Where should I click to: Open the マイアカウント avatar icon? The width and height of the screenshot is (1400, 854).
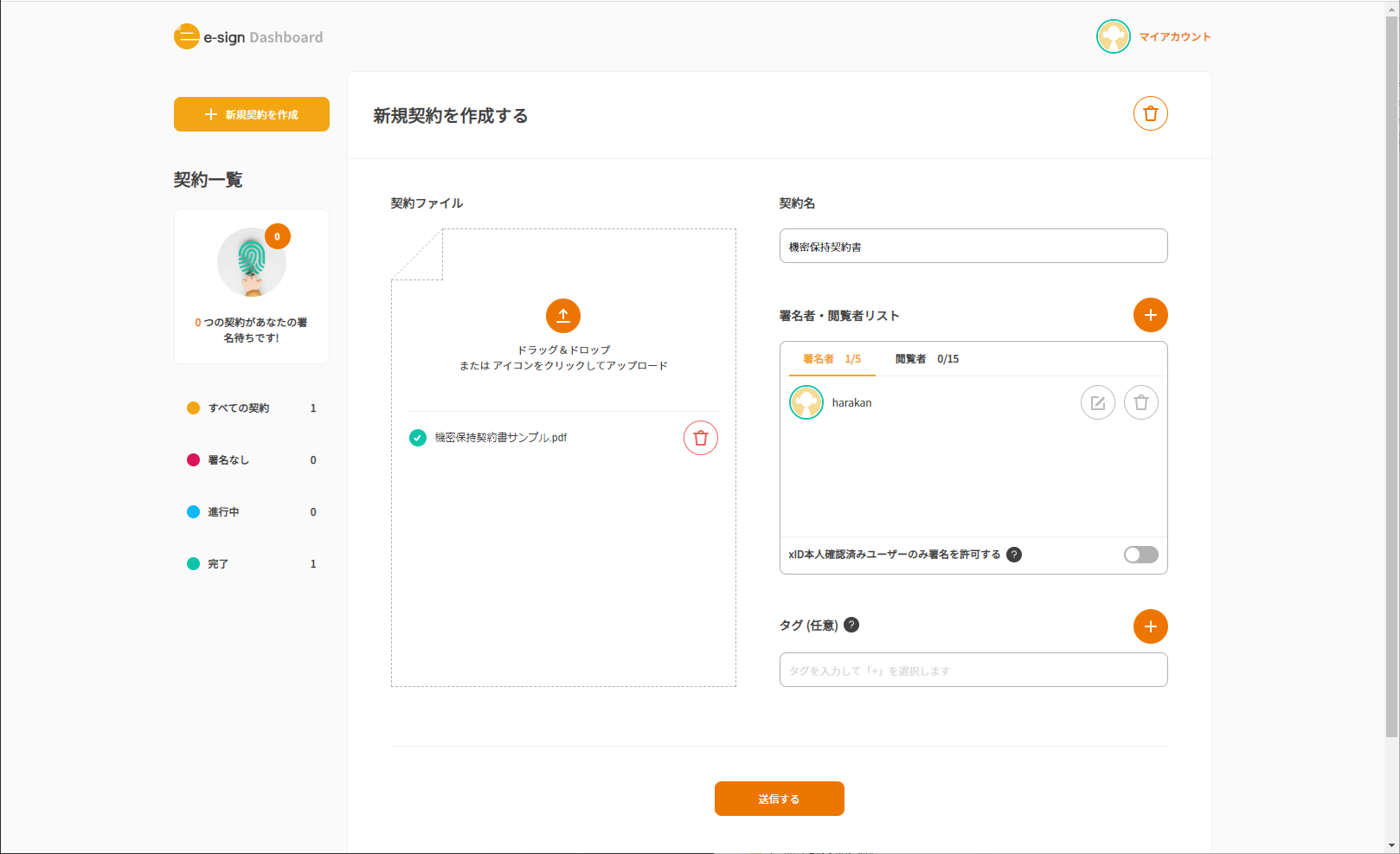pyautogui.click(x=1114, y=36)
